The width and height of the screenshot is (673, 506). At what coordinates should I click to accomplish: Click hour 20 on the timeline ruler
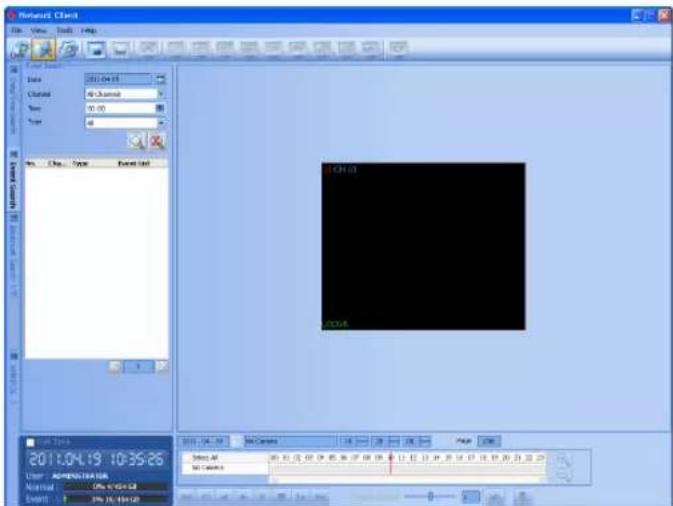point(506,458)
